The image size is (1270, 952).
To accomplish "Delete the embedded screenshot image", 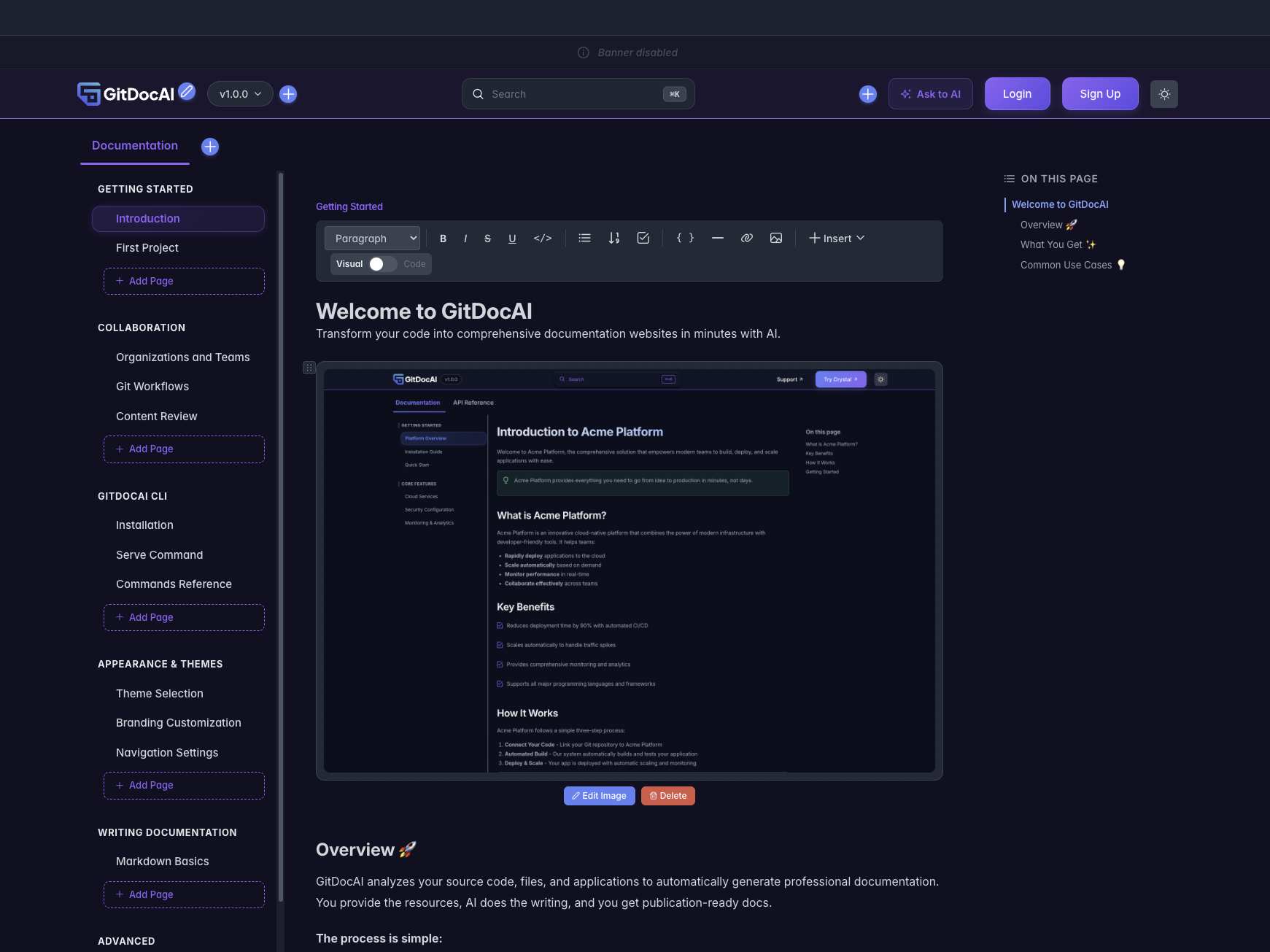I will click(x=667, y=796).
